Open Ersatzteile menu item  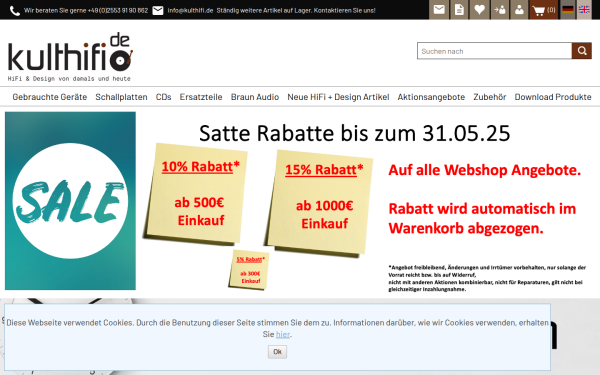click(201, 97)
